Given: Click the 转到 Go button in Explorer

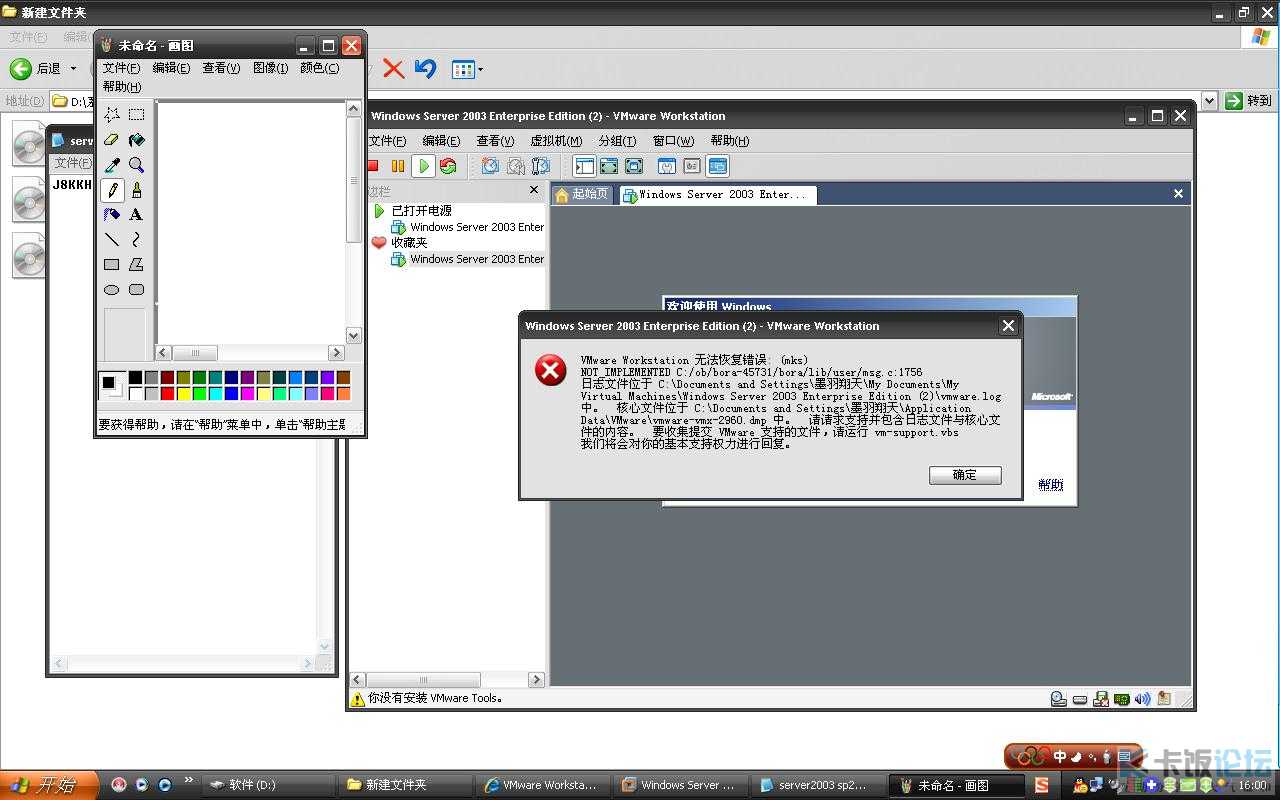Looking at the screenshot, I should click(x=1249, y=100).
